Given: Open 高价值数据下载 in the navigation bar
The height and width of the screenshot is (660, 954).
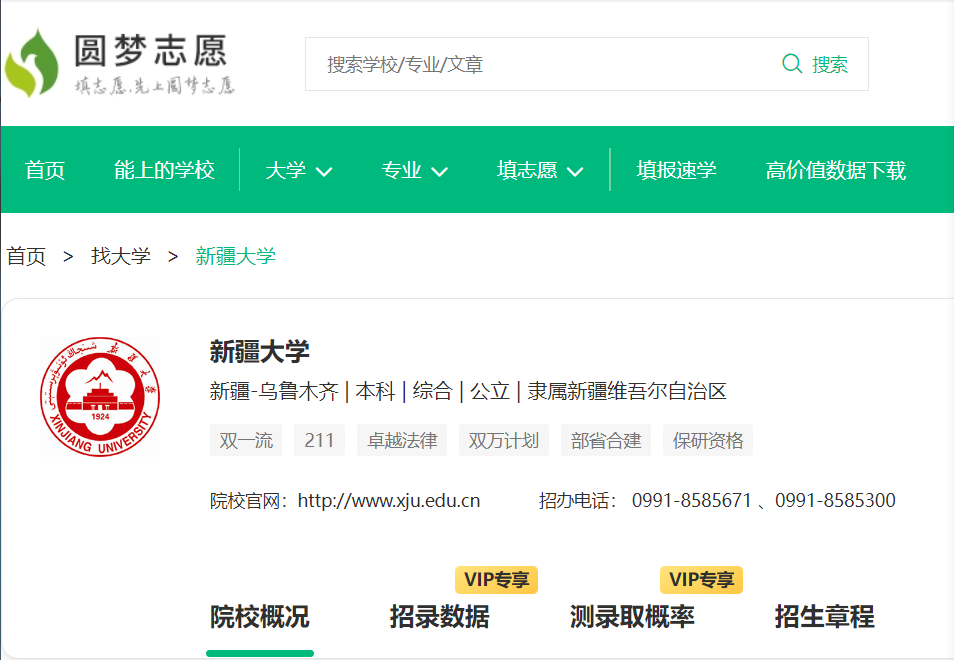Looking at the screenshot, I should coord(836,170).
